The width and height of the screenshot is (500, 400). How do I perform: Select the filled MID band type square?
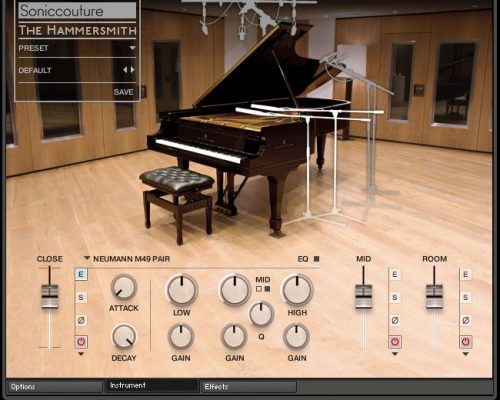pos(267,289)
